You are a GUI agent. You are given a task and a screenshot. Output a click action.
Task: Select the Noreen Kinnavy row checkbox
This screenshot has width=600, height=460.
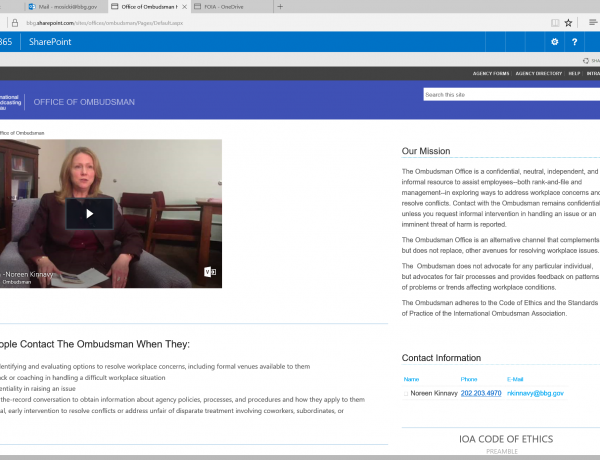pyautogui.click(x=406, y=393)
